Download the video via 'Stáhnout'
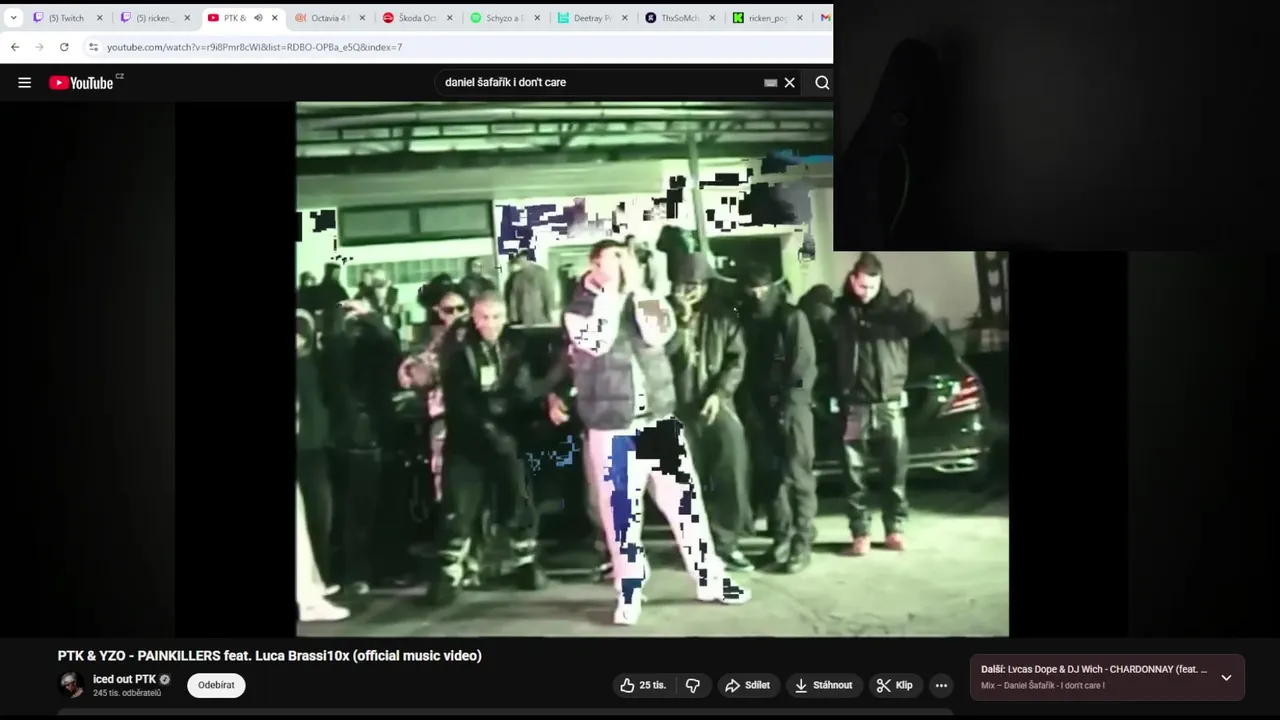Viewport: 1280px width, 720px height. point(823,685)
